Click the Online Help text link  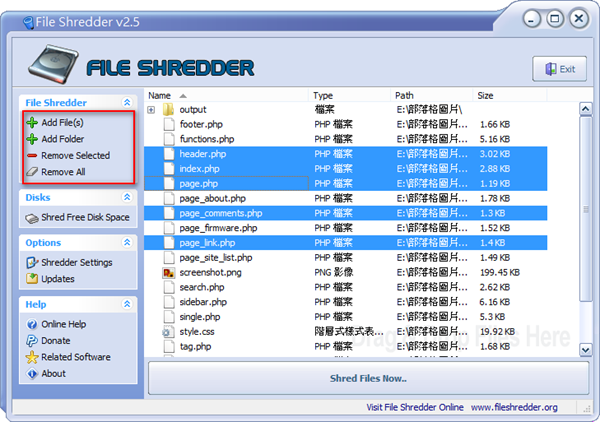[x=64, y=324]
